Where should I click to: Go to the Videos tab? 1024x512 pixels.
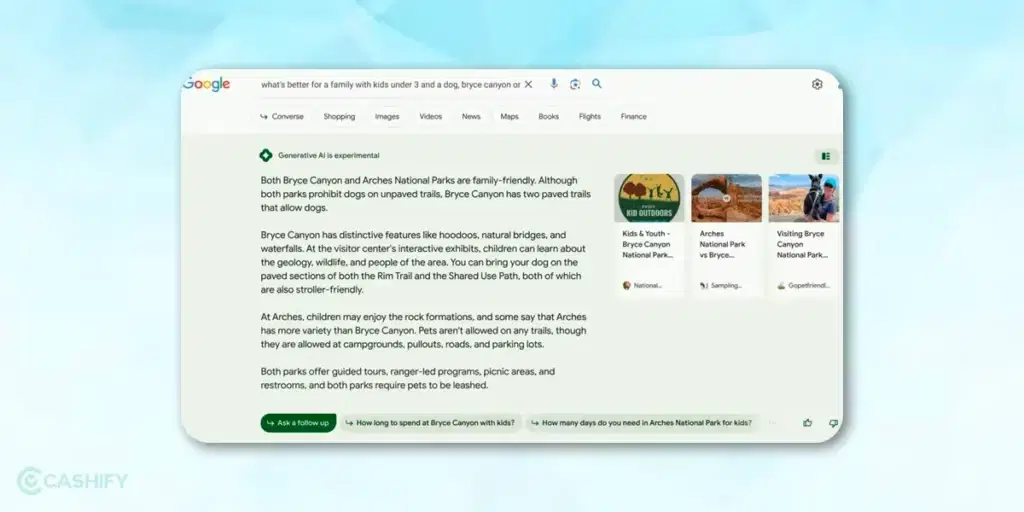pos(431,117)
